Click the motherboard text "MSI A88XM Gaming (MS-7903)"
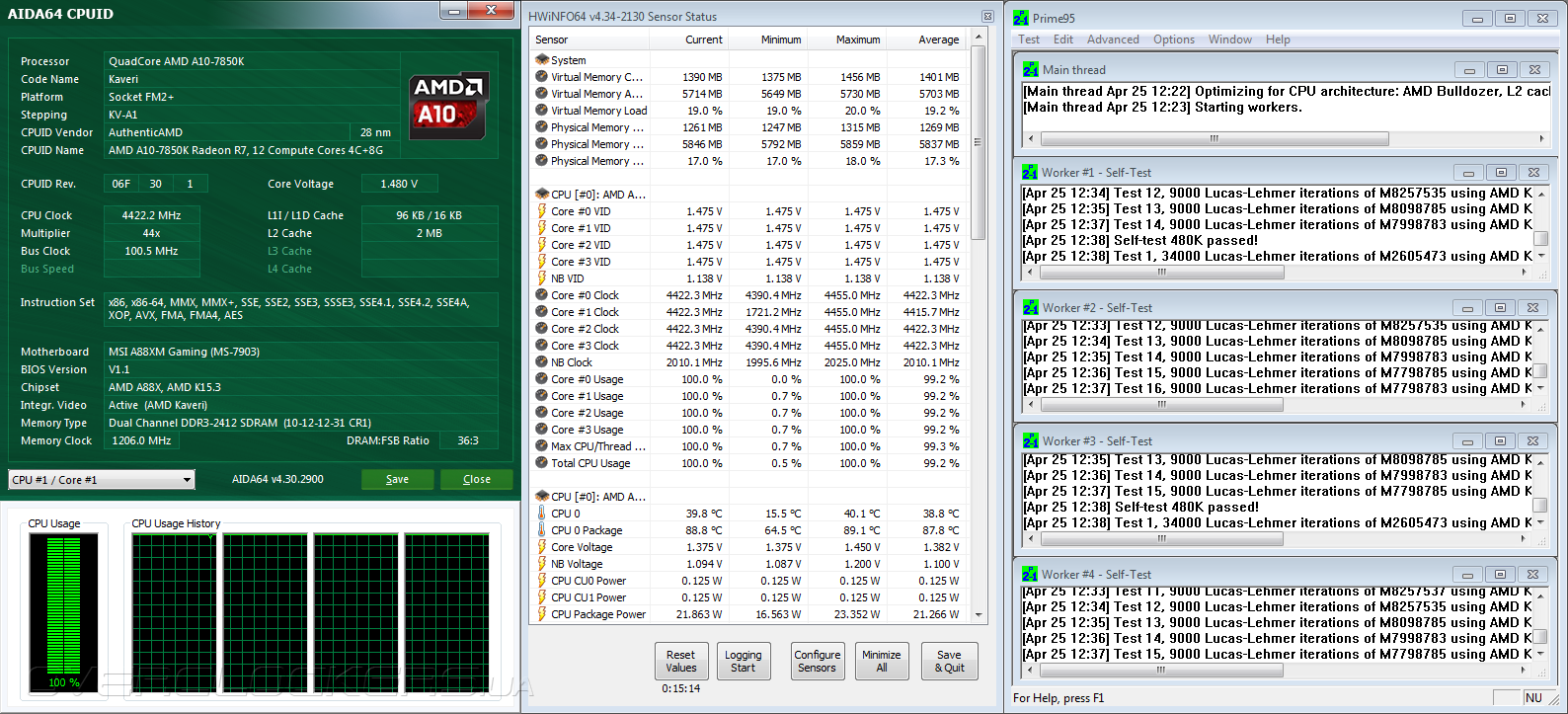The height and width of the screenshot is (714, 1568). [x=184, y=352]
